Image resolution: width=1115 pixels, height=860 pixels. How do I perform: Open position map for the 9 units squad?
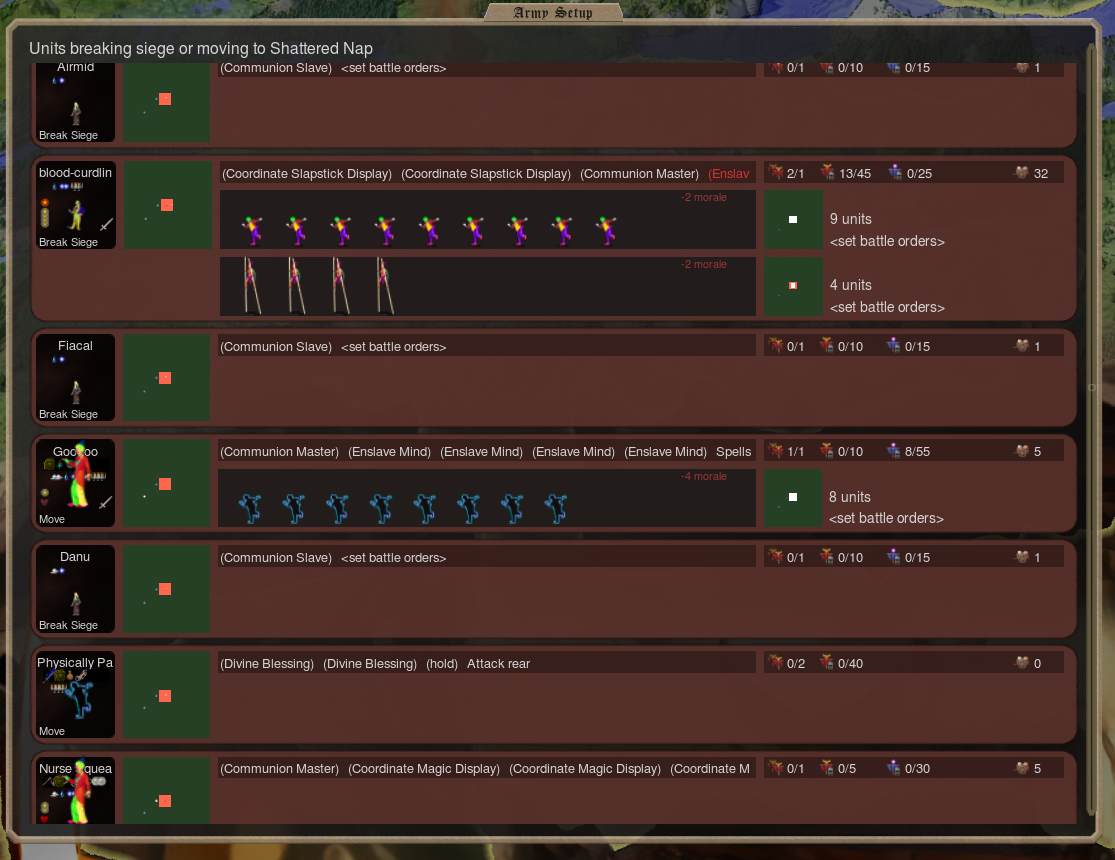pyautogui.click(x=793, y=219)
